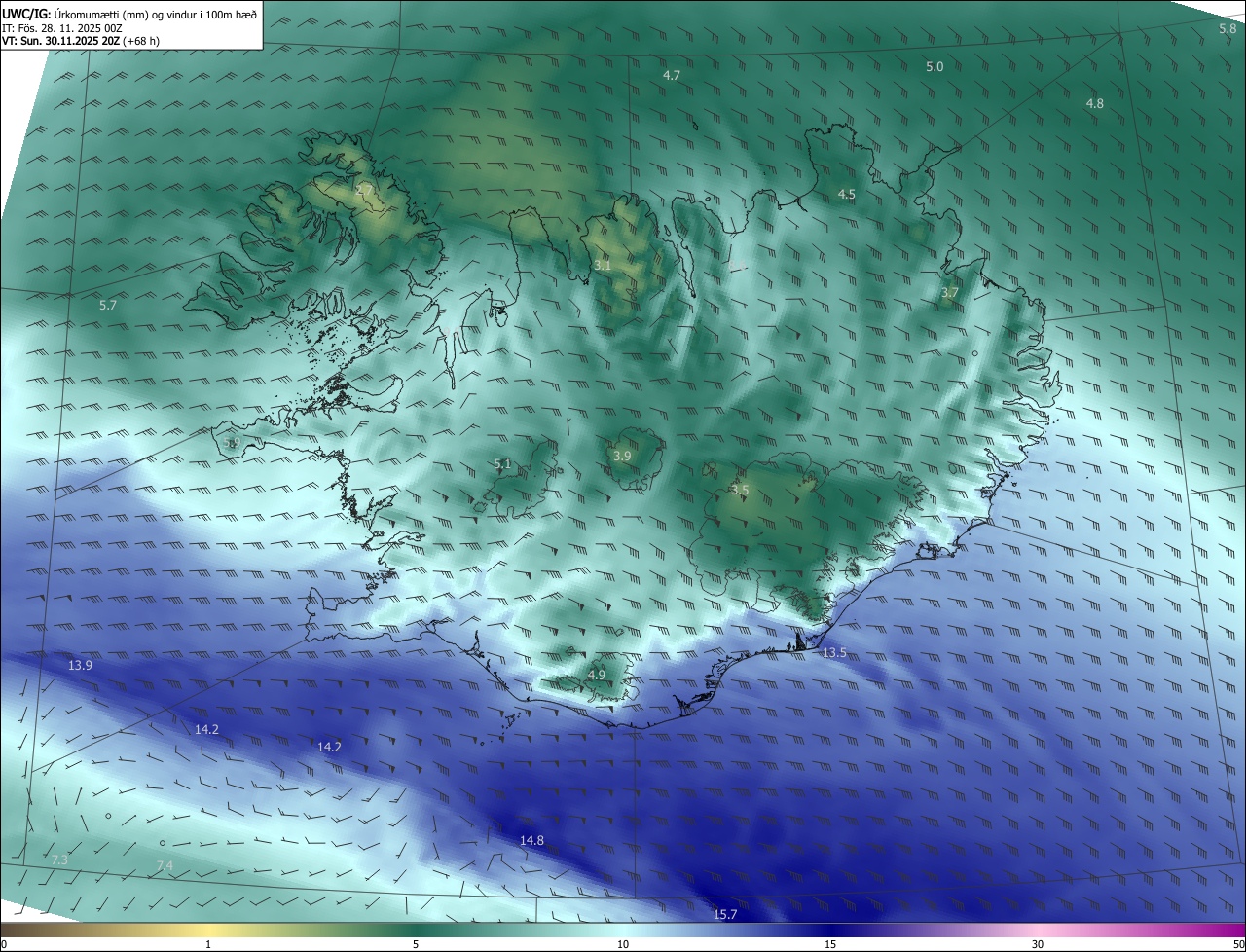1246x952 pixels.
Task: Click the initial time line 'IT: Fös. 28. 11. 2025 00Z'
Action: (62, 27)
